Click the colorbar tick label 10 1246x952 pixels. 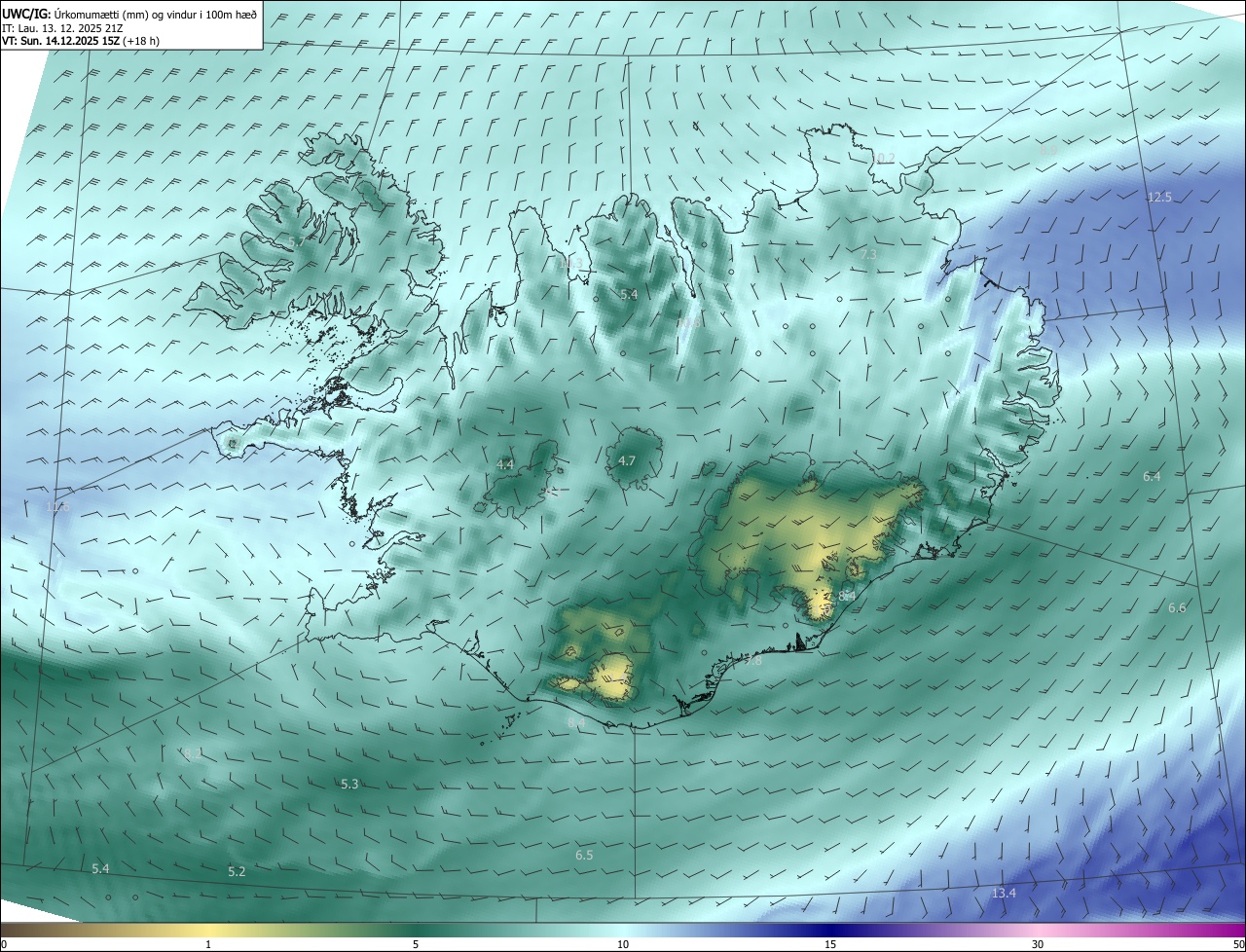[623, 944]
